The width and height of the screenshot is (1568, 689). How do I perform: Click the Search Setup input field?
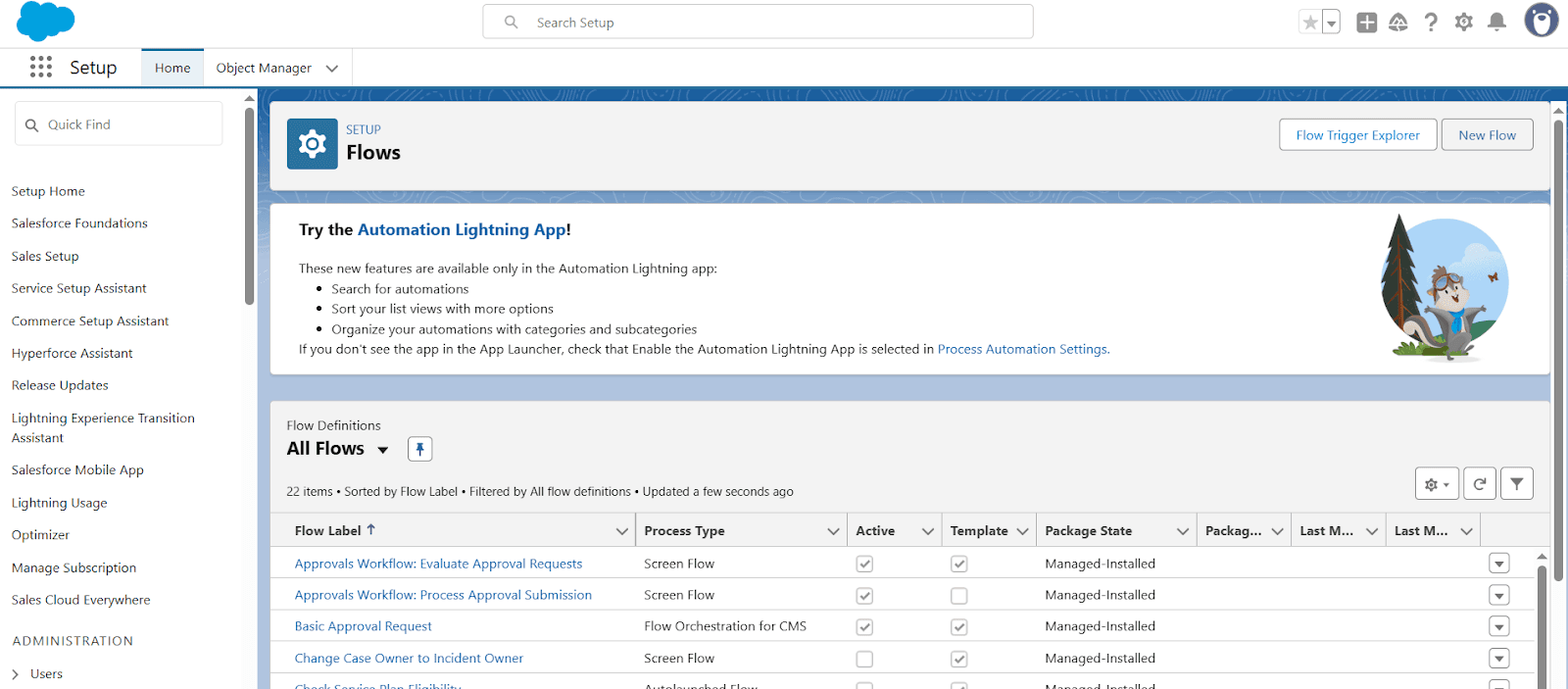[x=758, y=22]
